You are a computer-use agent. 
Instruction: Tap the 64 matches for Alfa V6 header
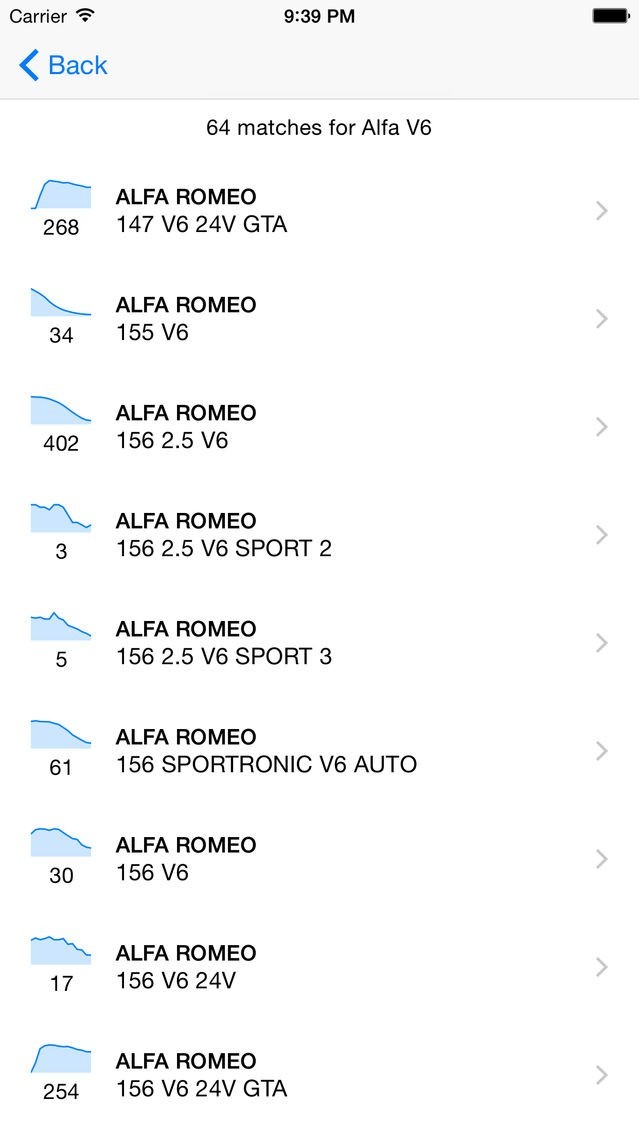point(319,128)
